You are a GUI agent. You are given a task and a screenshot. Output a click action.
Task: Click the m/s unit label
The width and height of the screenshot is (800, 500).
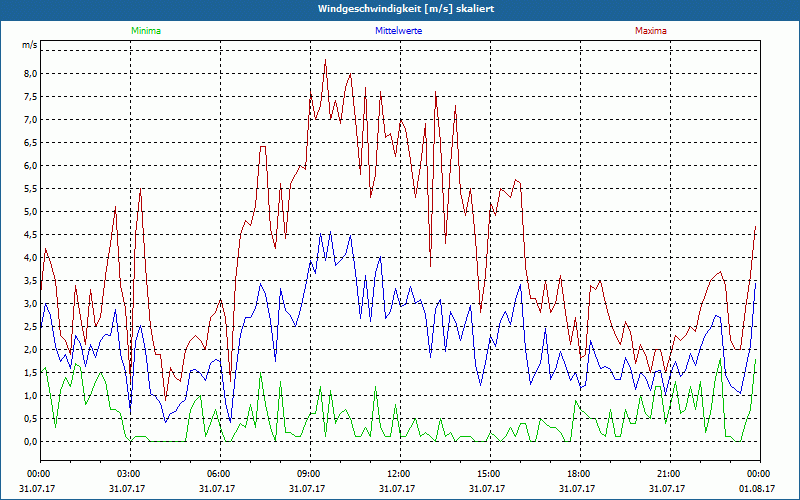click(x=30, y=45)
